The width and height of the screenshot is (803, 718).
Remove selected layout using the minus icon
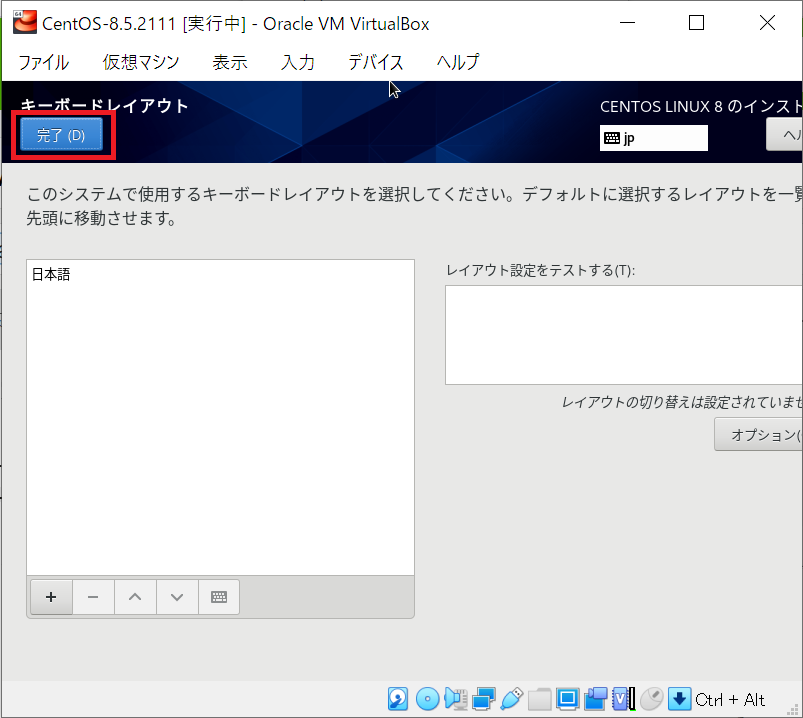[x=93, y=597]
